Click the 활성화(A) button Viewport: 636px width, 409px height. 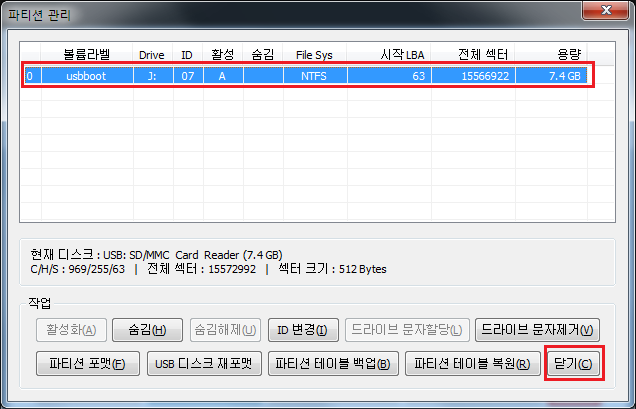click(71, 329)
